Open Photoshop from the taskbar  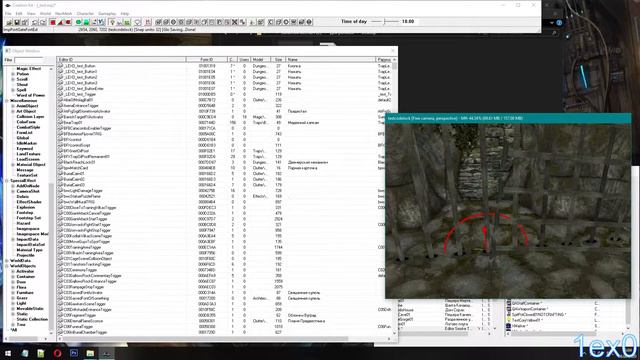(74, 353)
